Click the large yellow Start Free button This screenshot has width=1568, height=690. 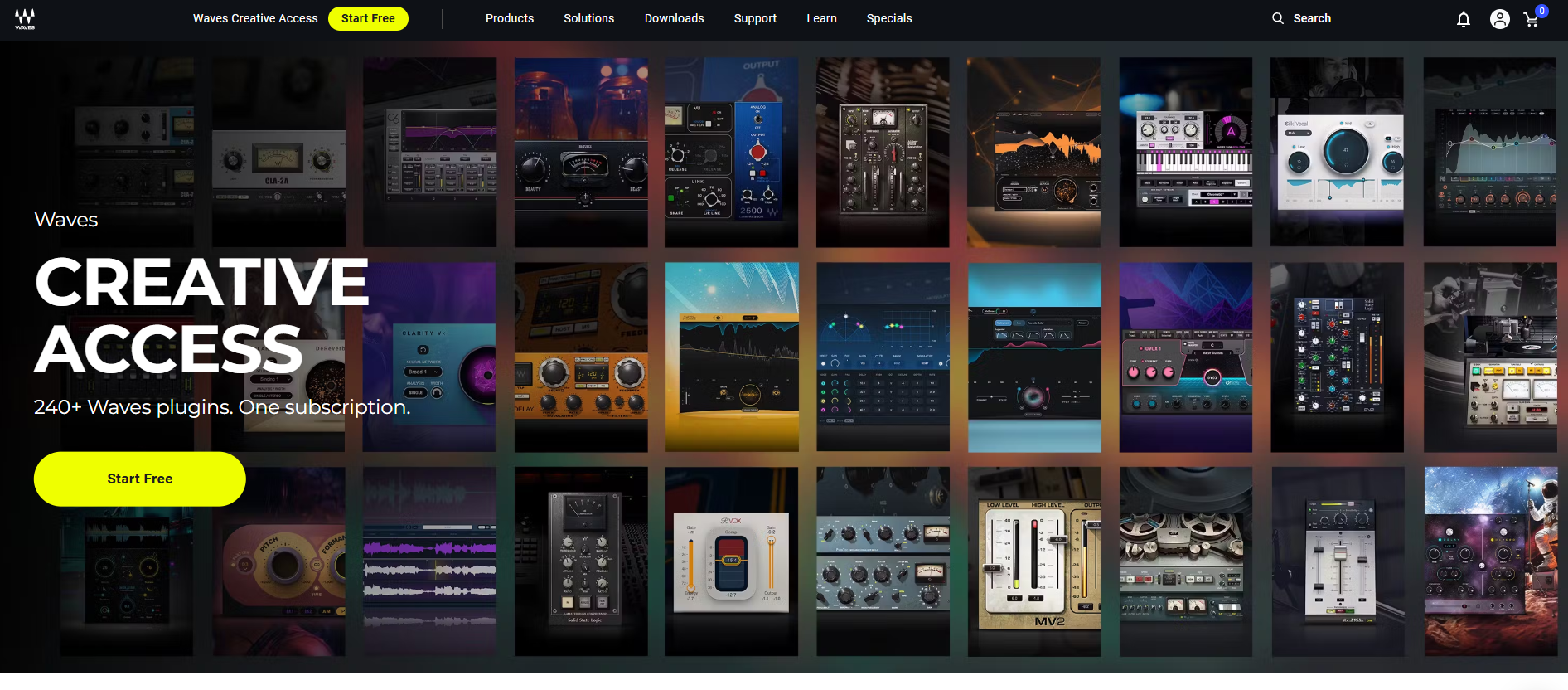pyautogui.click(x=140, y=479)
